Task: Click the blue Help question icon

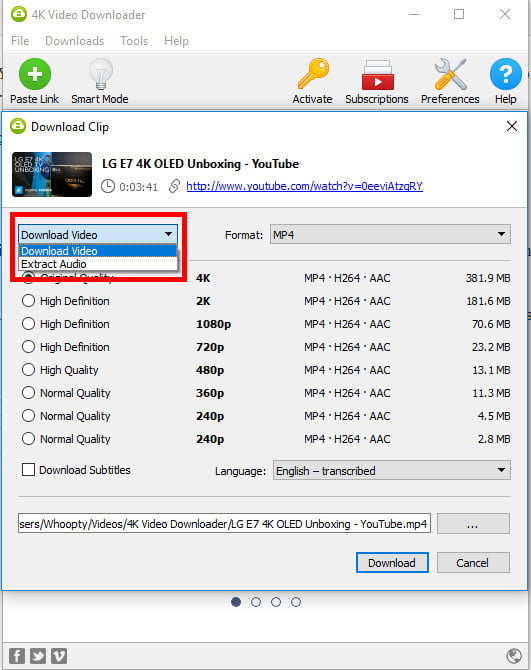Action: 506,74
